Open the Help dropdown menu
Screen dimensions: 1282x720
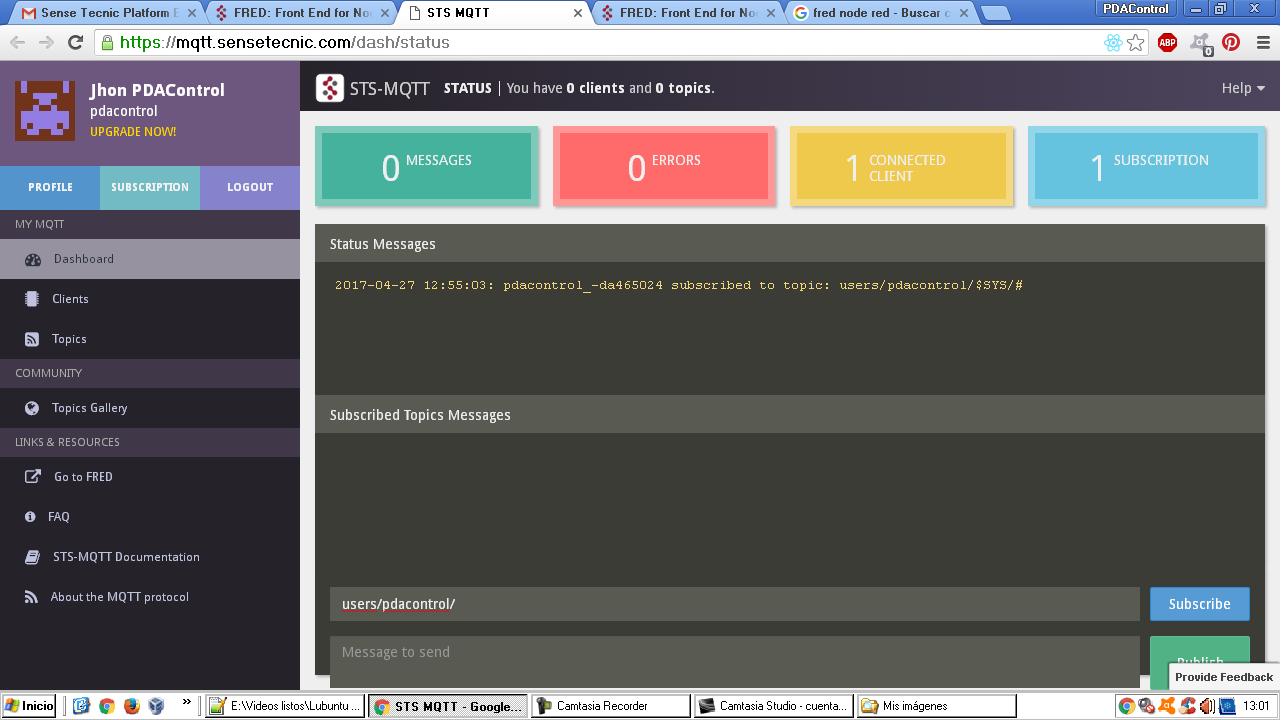click(1243, 88)
